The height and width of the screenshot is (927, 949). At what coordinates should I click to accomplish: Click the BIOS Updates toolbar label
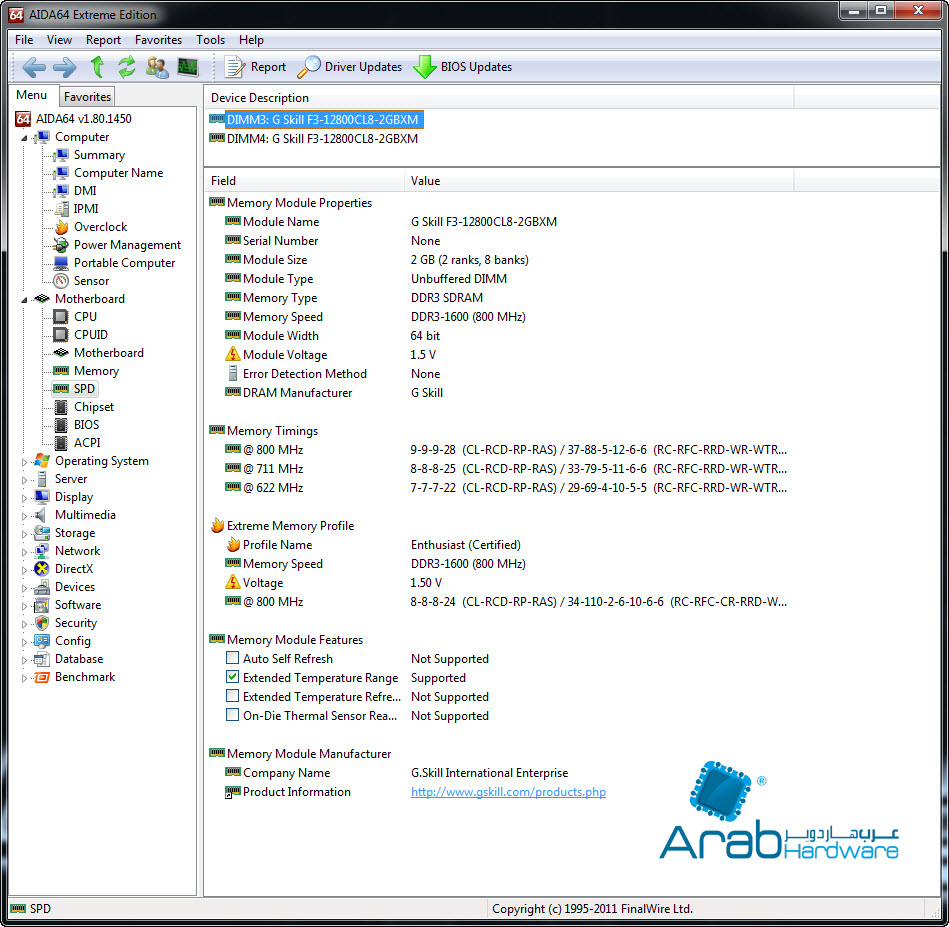point(476,67)
